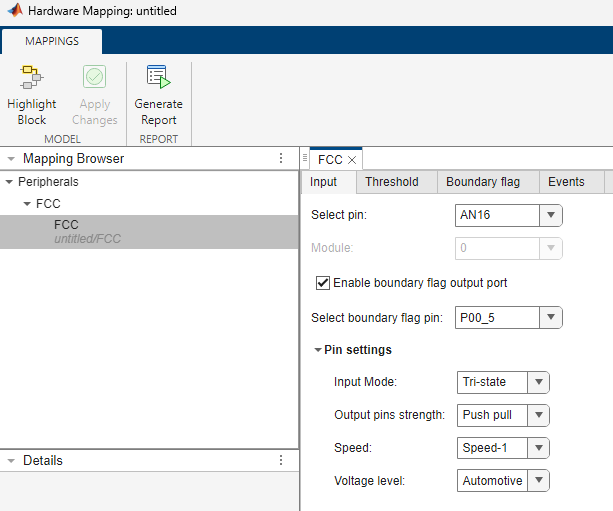Collapse the Pin settings section

pos(318,350)
